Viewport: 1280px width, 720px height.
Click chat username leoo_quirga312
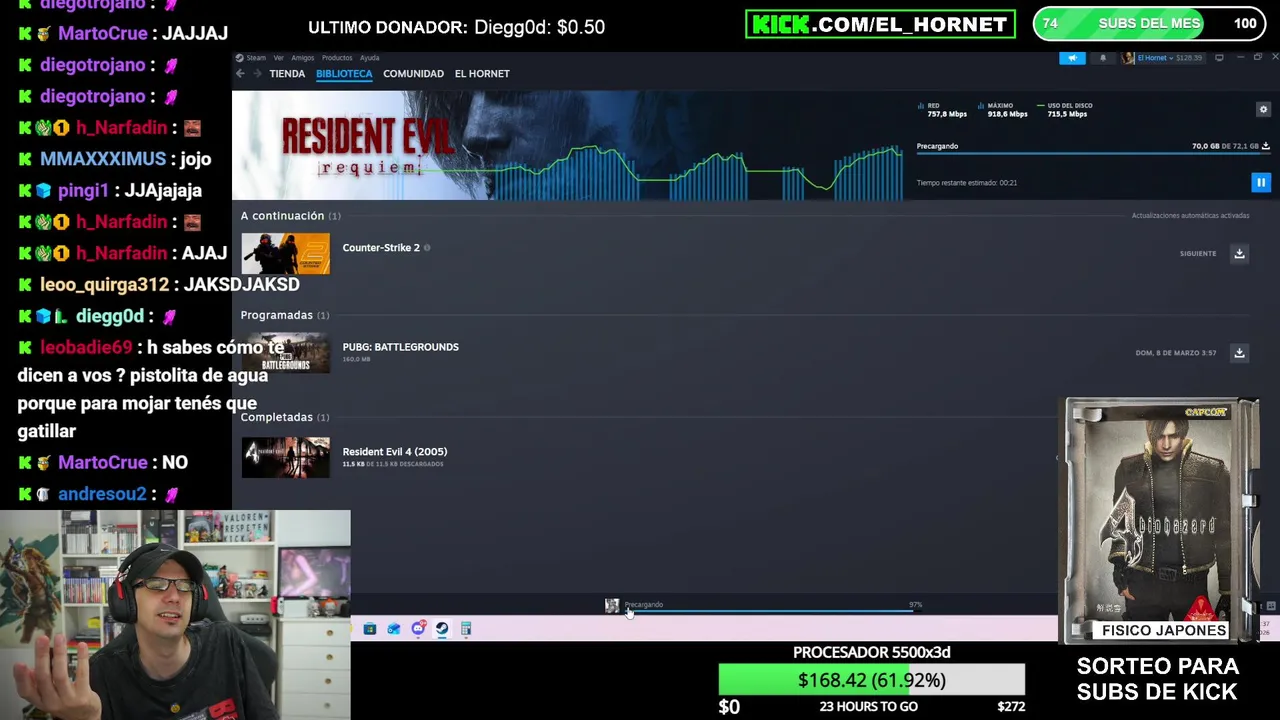click(x=105, y=284)
